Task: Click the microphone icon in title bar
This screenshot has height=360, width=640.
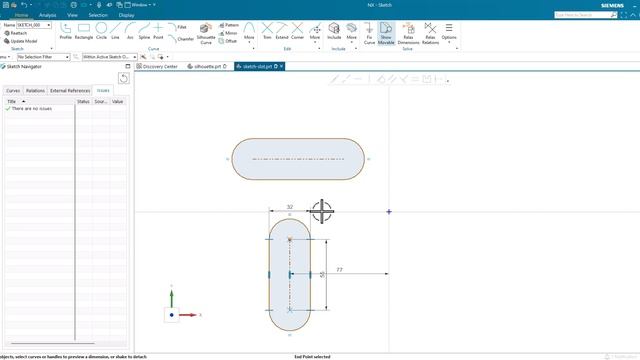Action: (x=99, y=5)
